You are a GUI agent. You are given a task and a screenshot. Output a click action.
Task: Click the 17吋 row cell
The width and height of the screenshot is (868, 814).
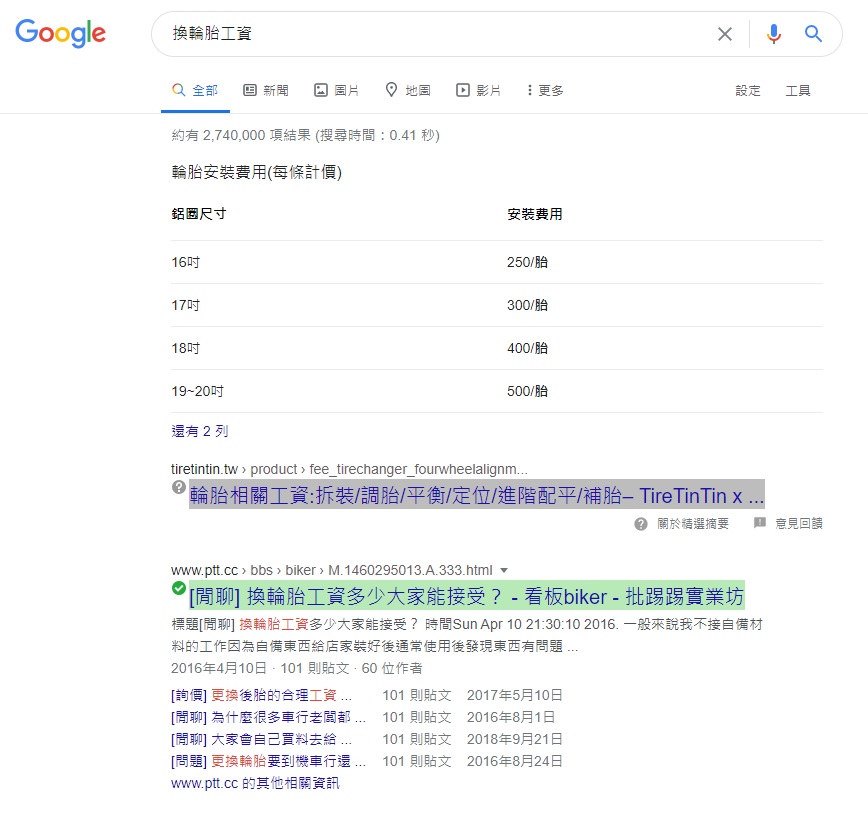click(x=185, y=305)
